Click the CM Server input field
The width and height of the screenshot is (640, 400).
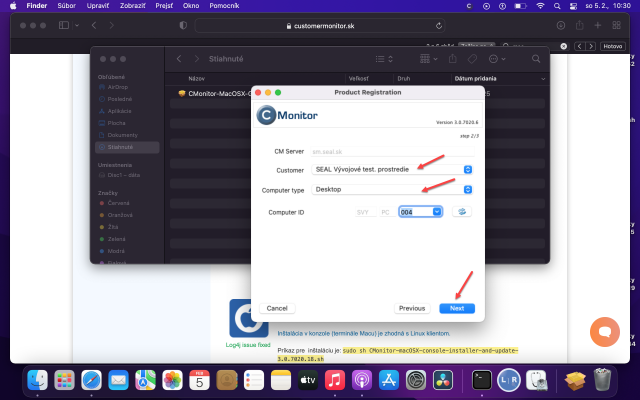click(x=392, y=151)
